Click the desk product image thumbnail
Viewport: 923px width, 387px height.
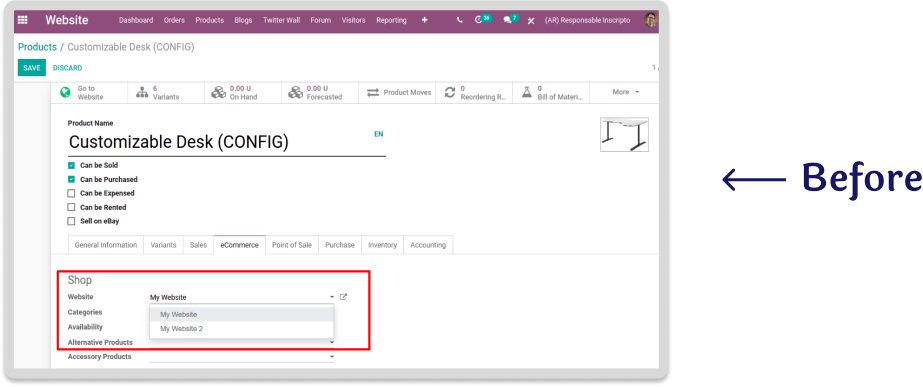tap(624, 134)
